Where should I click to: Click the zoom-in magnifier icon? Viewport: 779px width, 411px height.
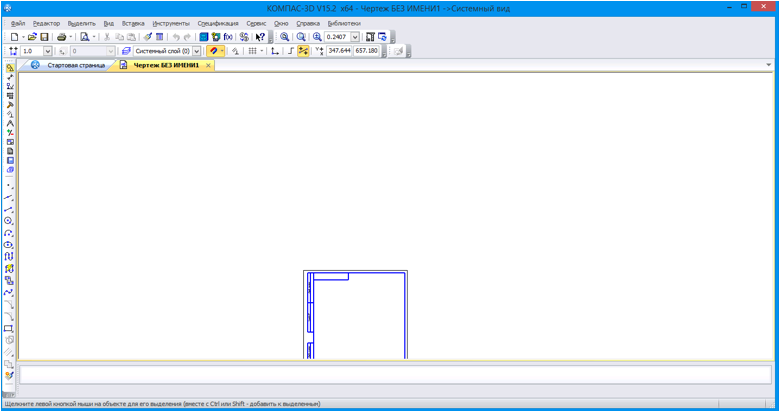point(285,37)
